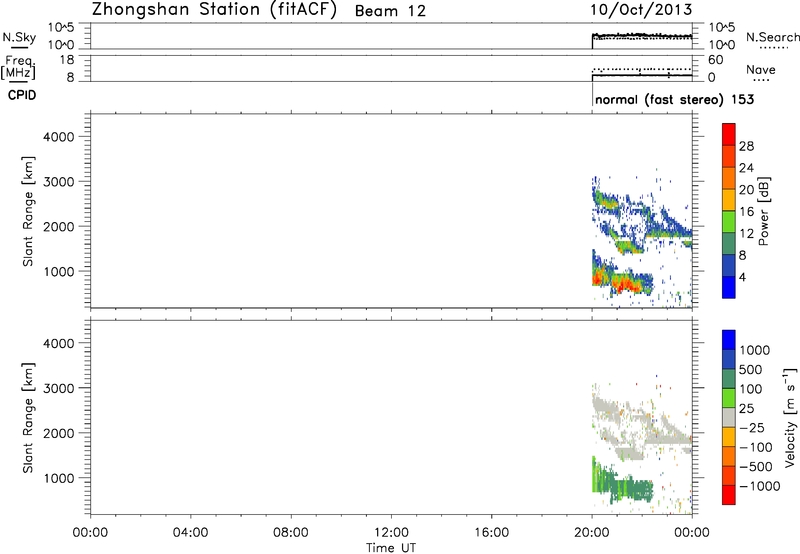Click the '16:00' time tick label
The image size is (800, 554).
491,533
